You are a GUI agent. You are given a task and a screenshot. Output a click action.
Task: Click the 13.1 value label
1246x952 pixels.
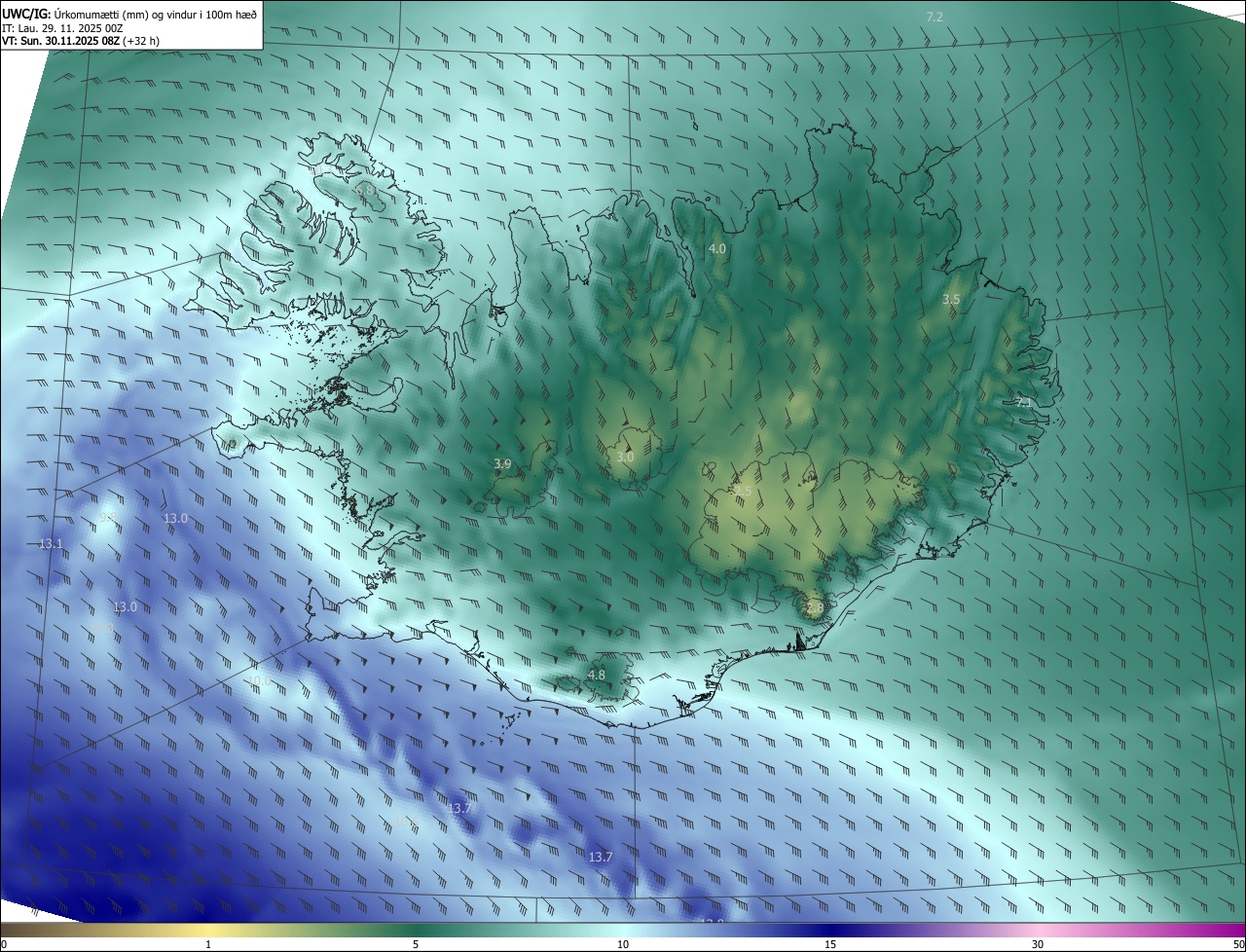pyautogui.click(x=51, y=543)
